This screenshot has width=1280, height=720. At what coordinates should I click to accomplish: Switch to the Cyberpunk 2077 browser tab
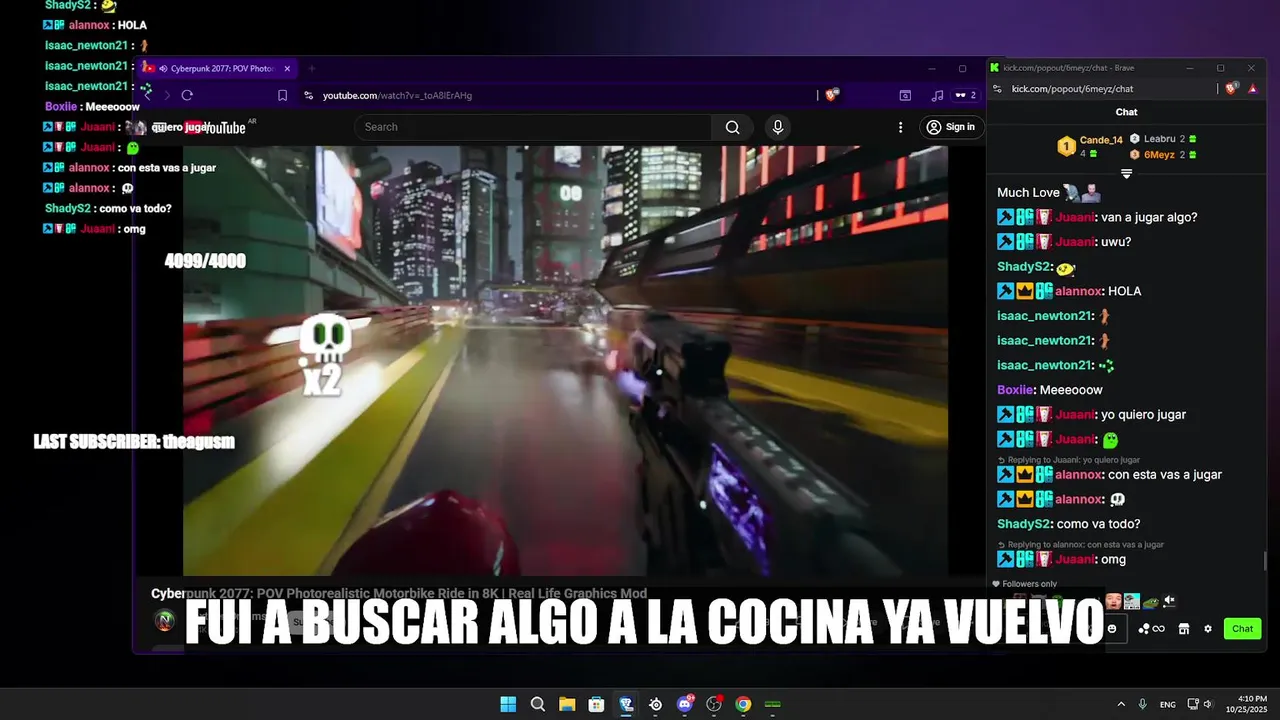pyautogui.click(x=216, y=69)
